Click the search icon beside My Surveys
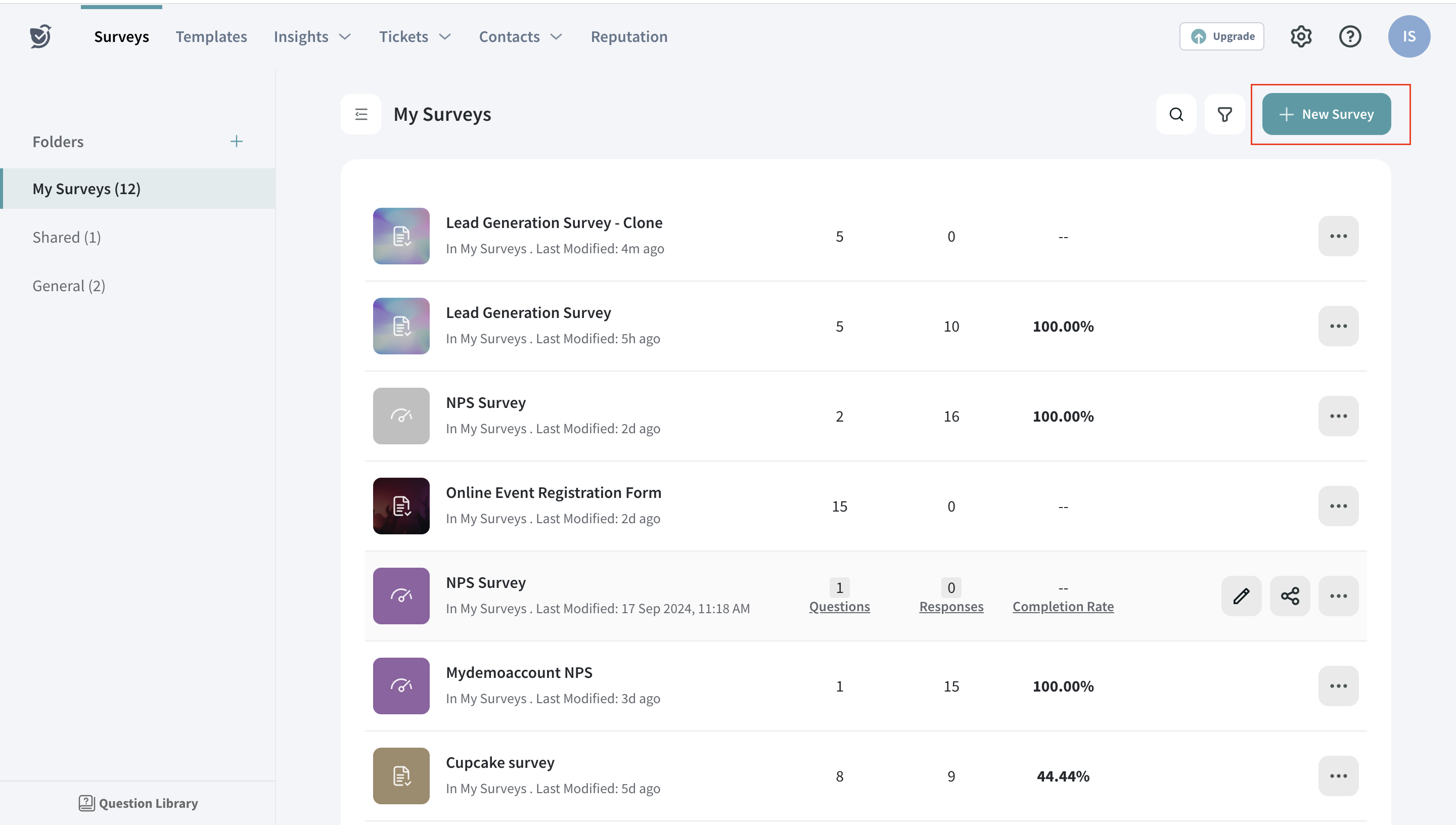 [1176, 114]
